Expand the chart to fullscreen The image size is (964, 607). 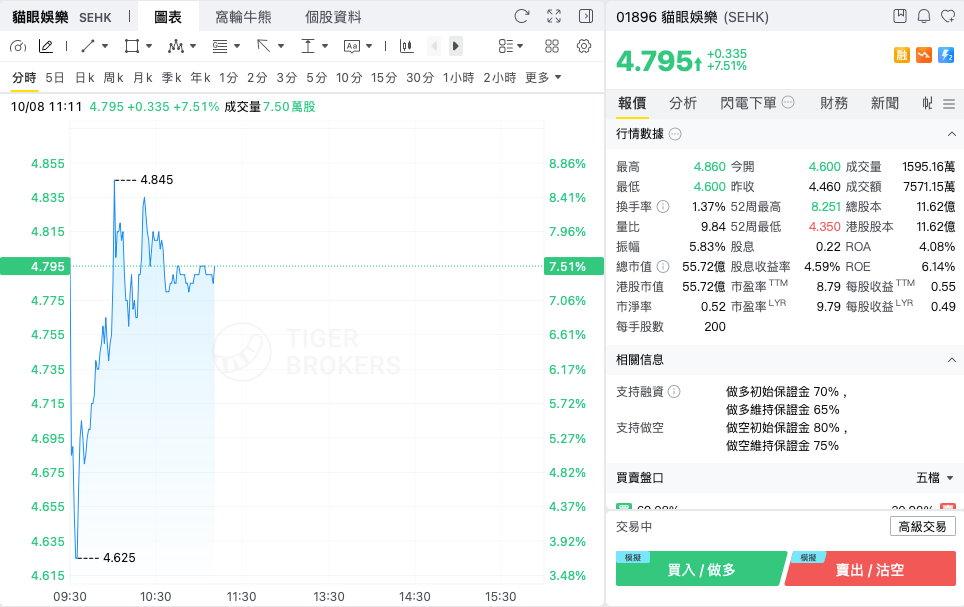554,17
